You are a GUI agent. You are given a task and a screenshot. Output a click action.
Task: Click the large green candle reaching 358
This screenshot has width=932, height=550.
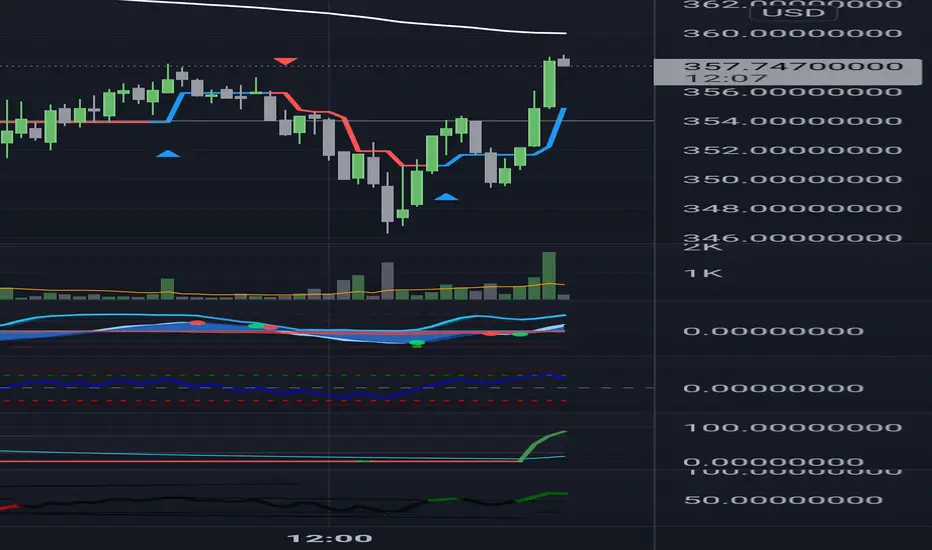pos(549,83)
